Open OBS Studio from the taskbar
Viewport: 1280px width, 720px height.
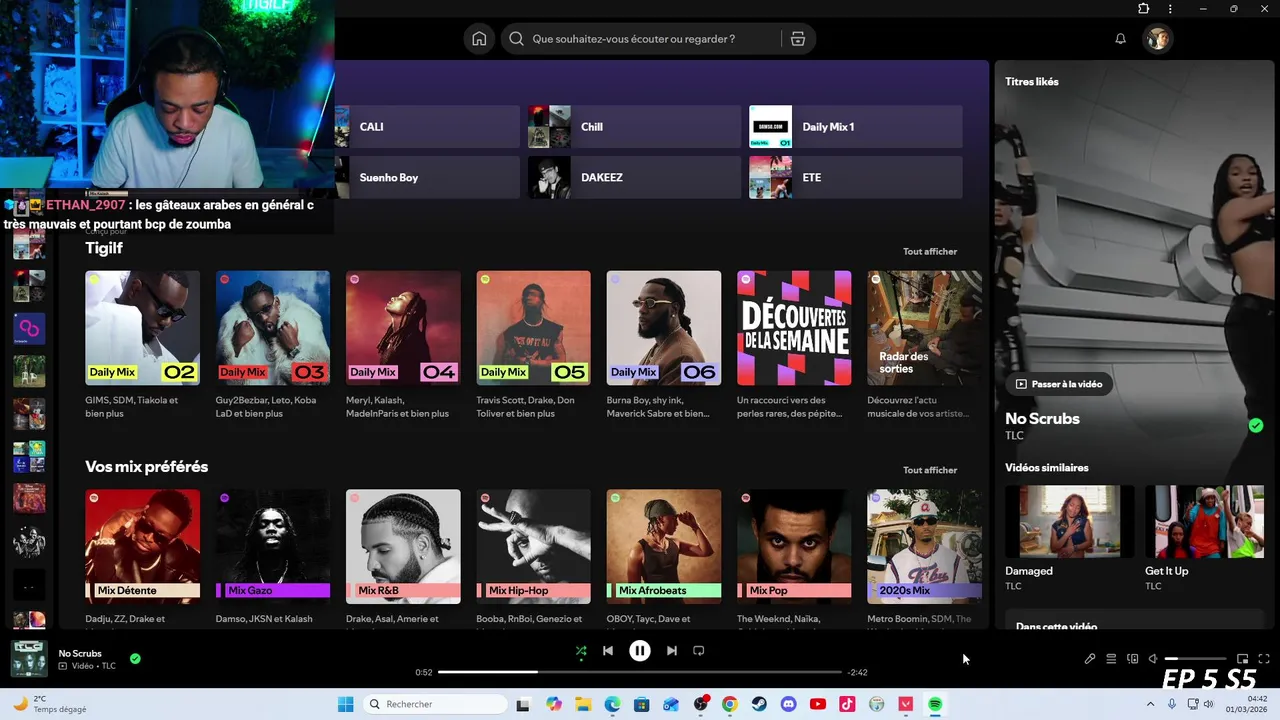click(x=700, y=704)
